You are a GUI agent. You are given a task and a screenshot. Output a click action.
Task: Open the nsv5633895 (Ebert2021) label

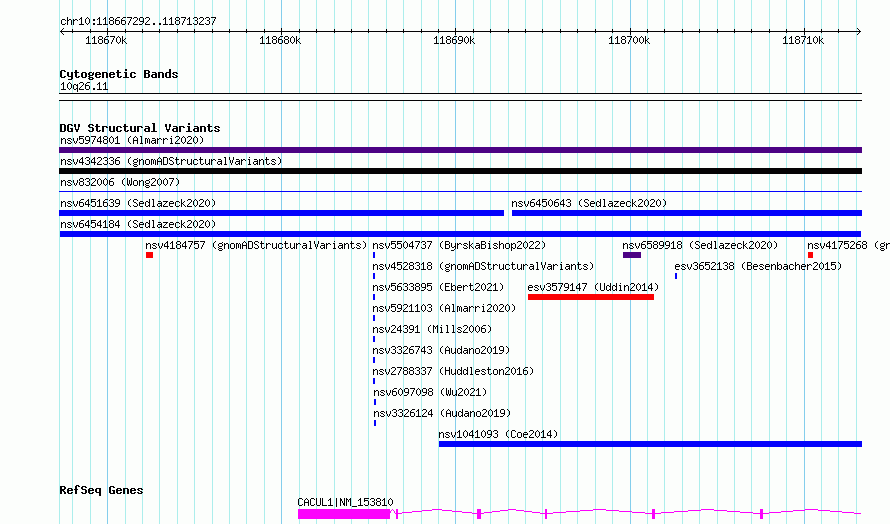[438, 287]
